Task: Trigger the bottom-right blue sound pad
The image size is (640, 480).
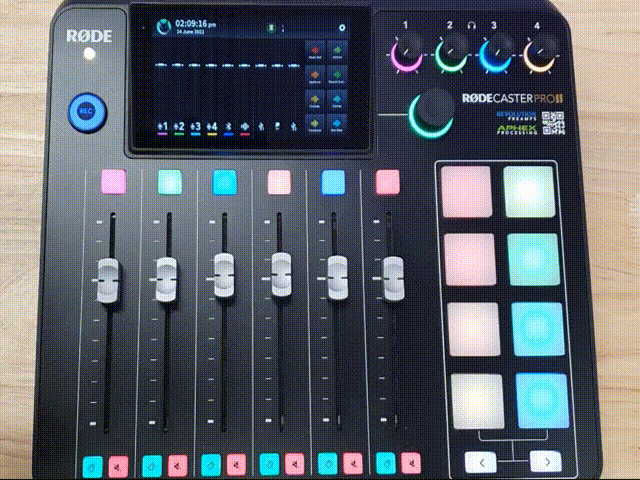Action: click(542, 401)
